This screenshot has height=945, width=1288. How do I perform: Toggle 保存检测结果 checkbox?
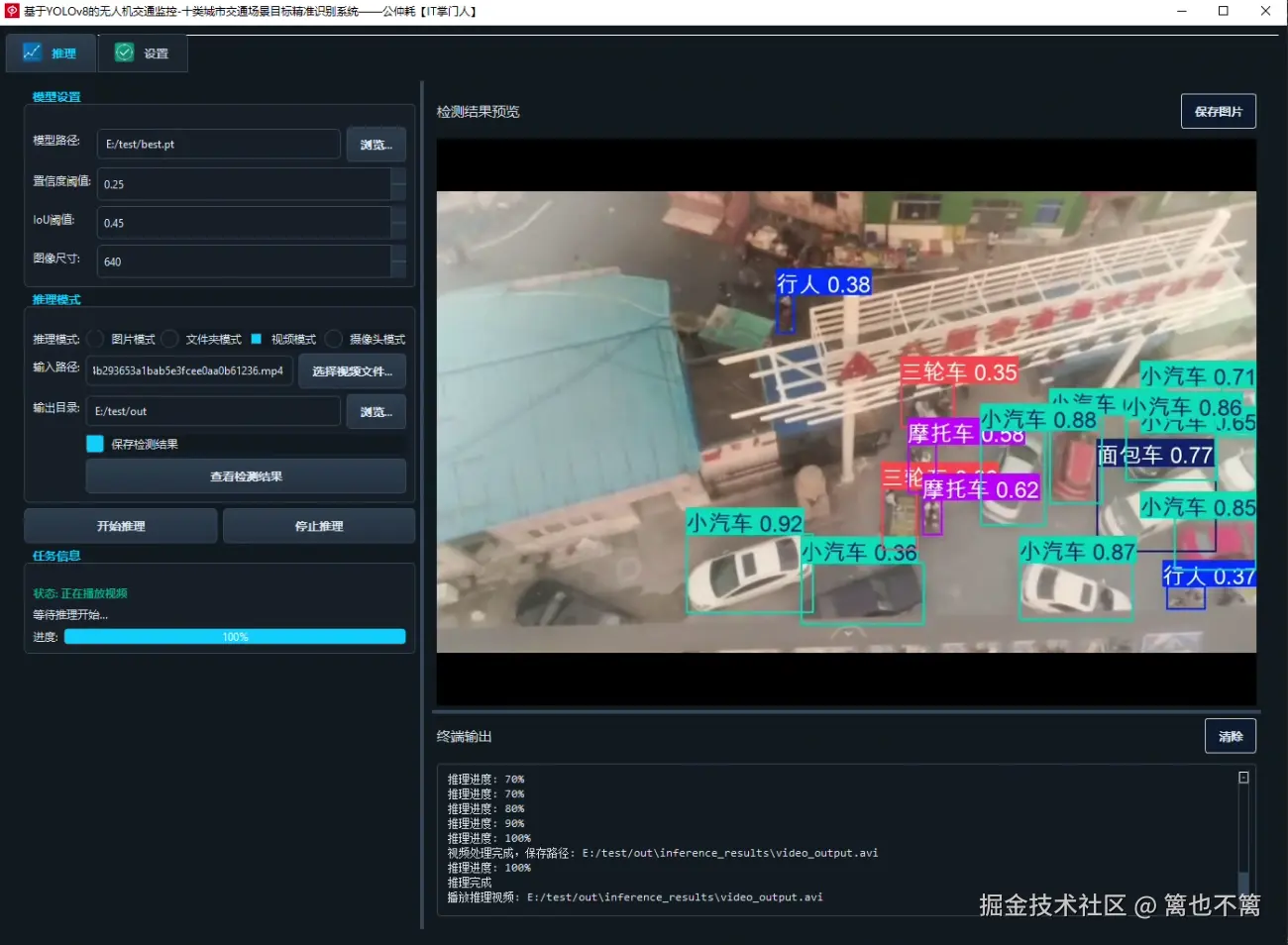click(x=95, y=444)
